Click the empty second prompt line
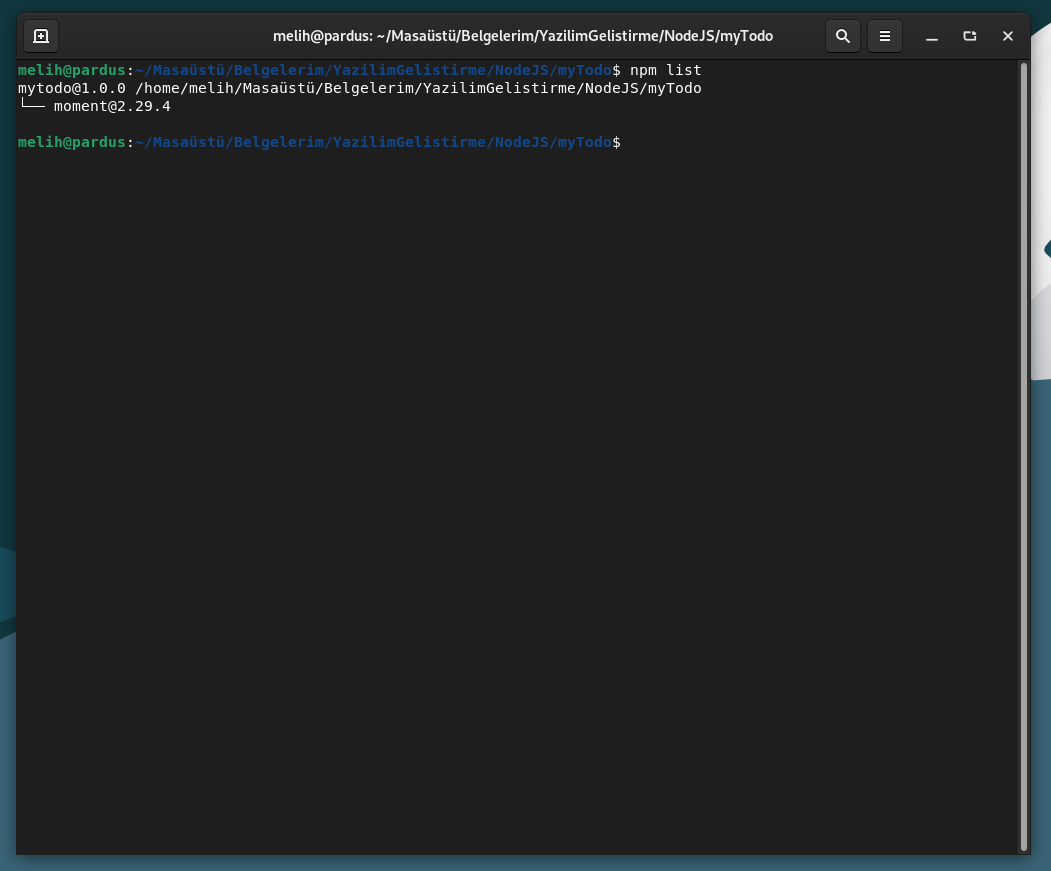 click(319, 142)
